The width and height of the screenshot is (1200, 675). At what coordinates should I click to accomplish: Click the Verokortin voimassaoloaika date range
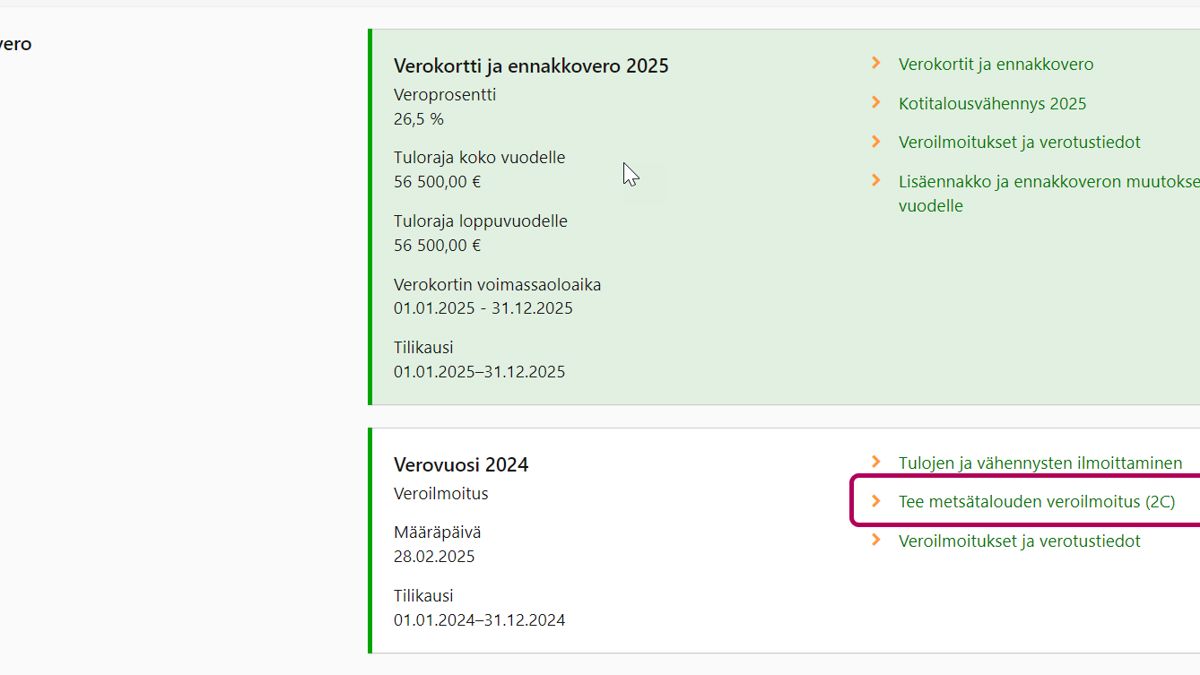click(x=483, y=308)
